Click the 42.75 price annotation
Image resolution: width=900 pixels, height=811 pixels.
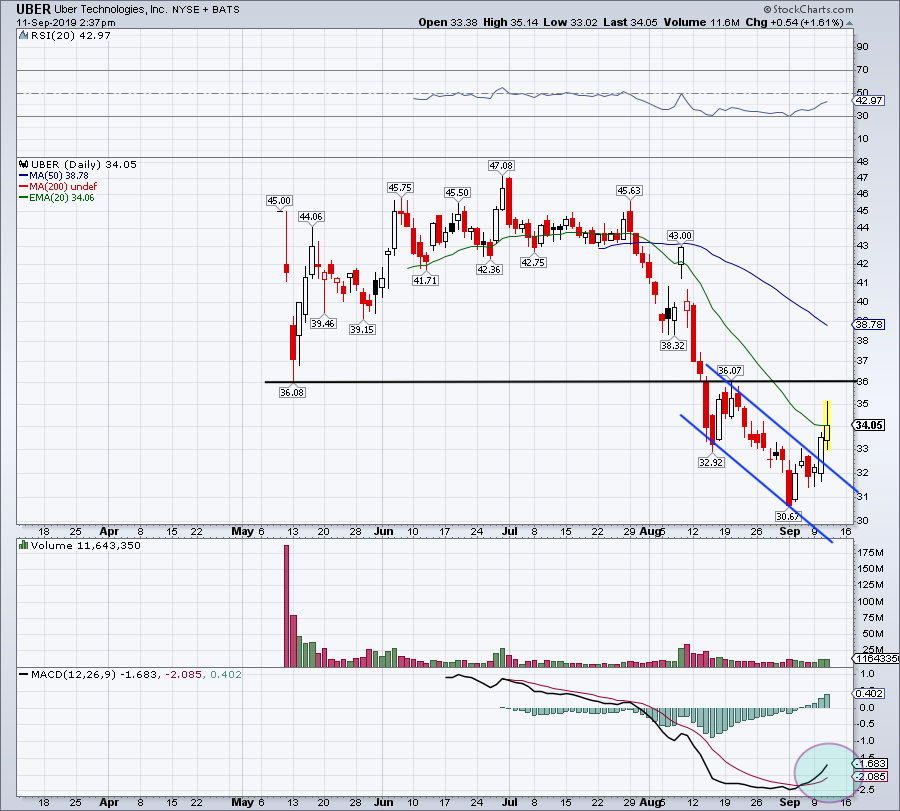(533, 262)
